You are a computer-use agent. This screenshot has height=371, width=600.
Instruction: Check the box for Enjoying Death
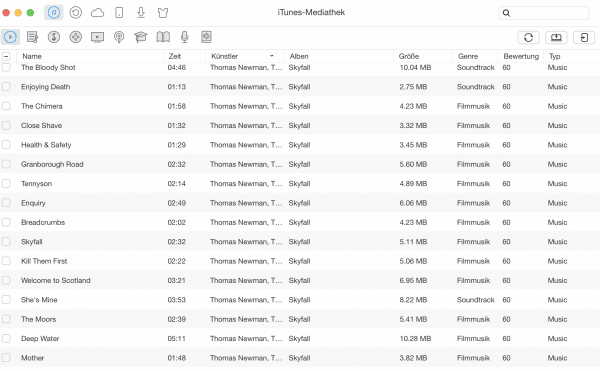click(x=6, y=87)
